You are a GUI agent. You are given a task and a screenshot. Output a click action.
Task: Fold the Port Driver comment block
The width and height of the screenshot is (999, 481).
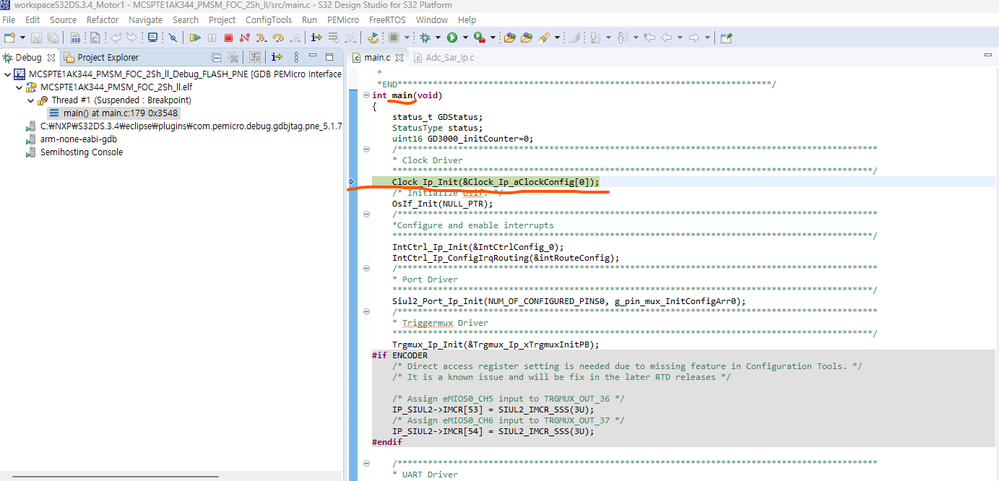[x=366, y=269]
